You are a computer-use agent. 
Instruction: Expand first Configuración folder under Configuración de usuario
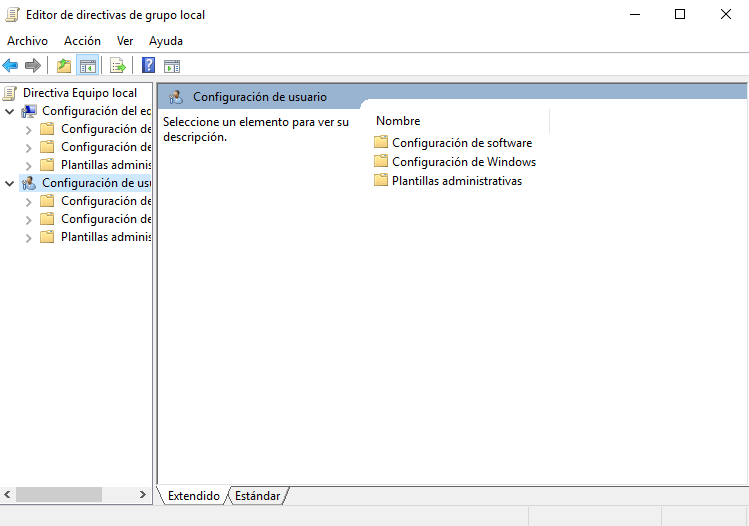click(29, 202)
